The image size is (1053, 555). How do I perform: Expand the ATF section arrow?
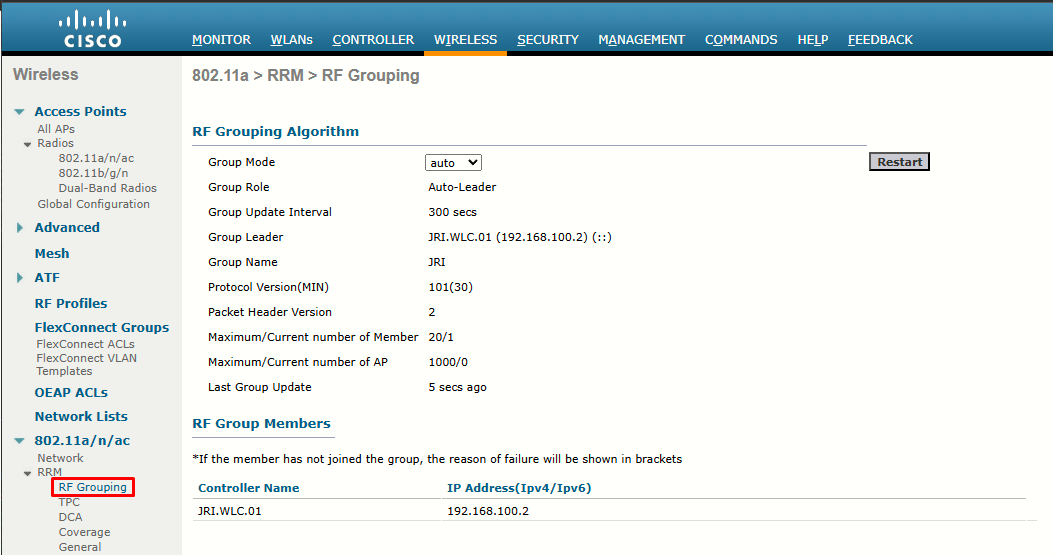pyautogui.click(x=19, y=278)
